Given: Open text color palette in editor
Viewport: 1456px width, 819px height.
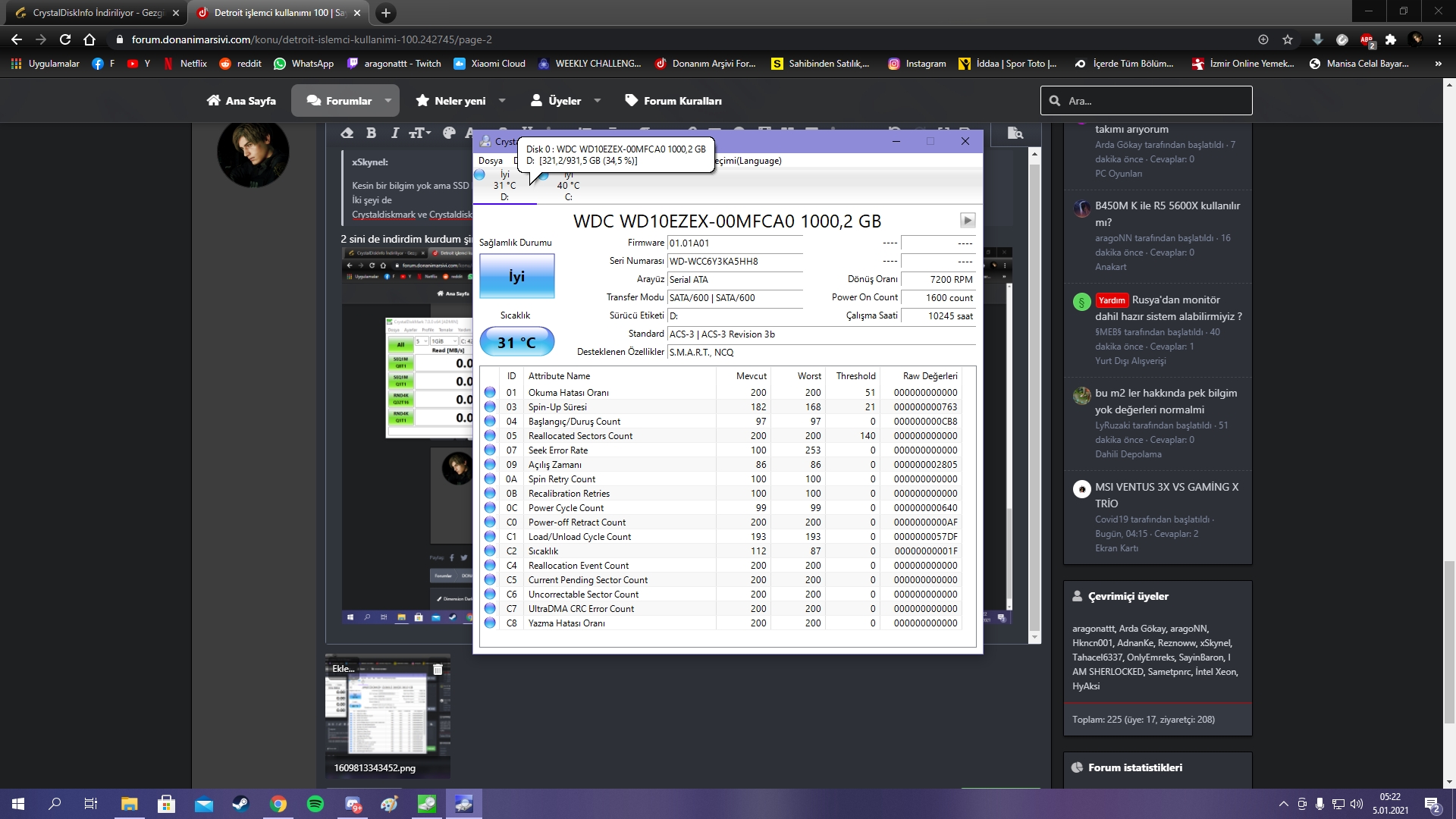Looking at the screenshot, I should point(449,133).
